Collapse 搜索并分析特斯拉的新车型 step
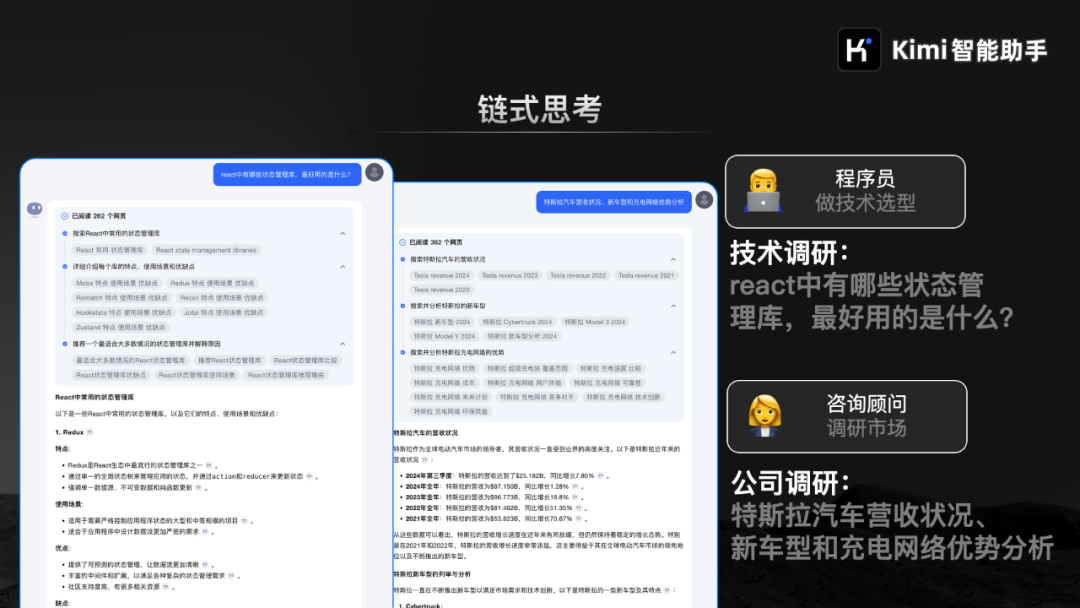Screen dimensions: 1080x608 673,306
